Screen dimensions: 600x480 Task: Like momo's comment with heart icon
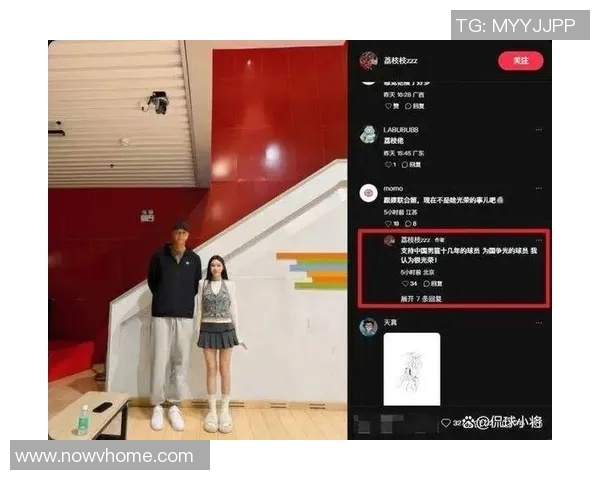click(389, 224)
